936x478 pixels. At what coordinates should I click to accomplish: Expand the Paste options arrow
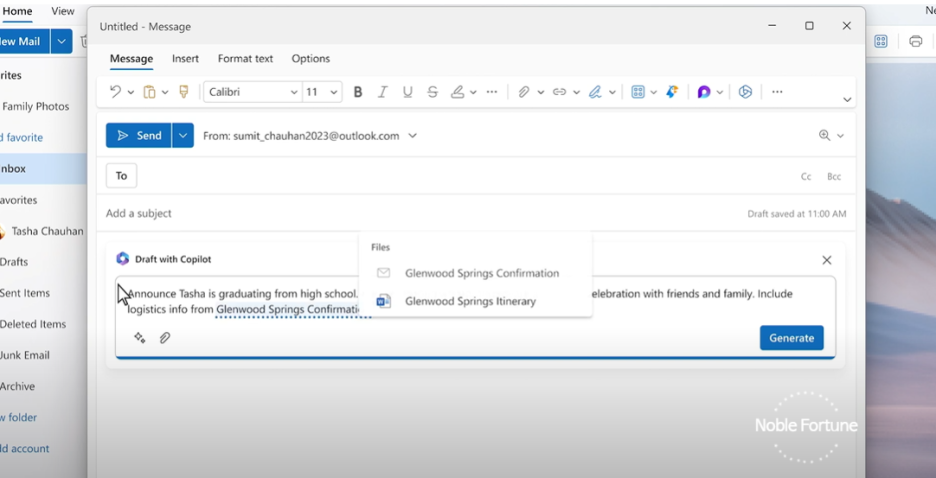tap(165, 92)
